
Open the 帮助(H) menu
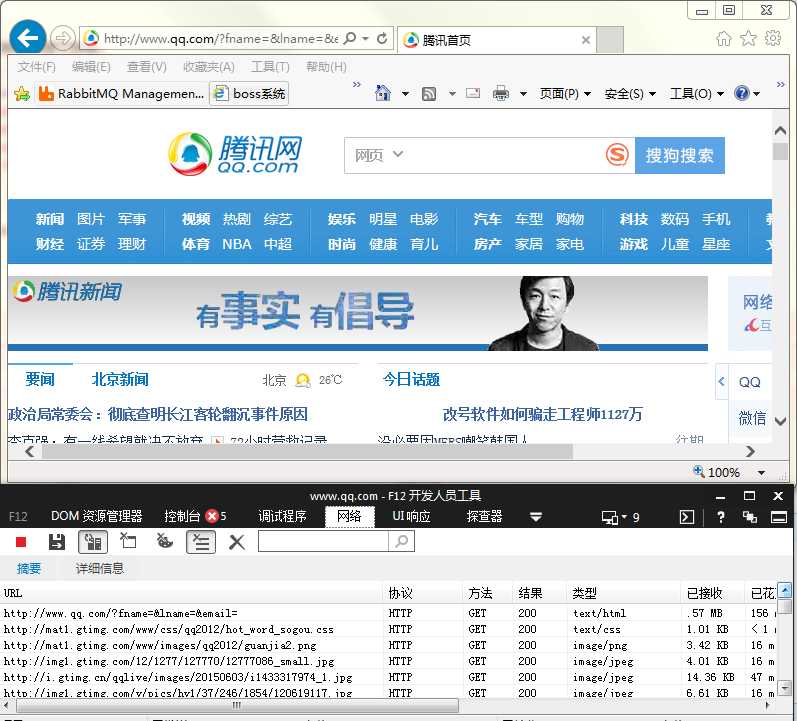326,67
